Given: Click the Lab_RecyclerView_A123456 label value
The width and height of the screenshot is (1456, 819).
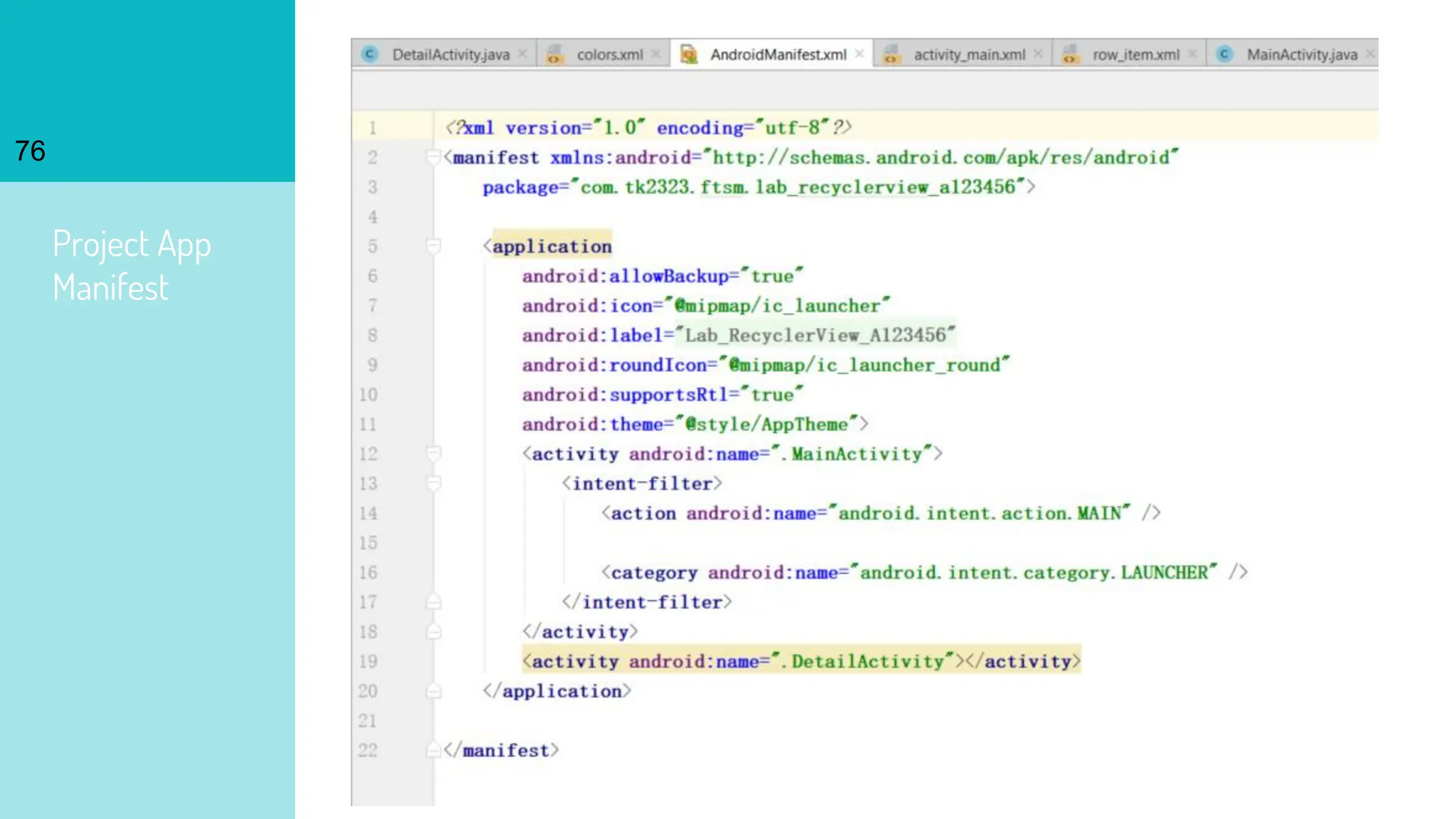Looking at the screenshot, I should pyautogui.click(x=815, y=335).
